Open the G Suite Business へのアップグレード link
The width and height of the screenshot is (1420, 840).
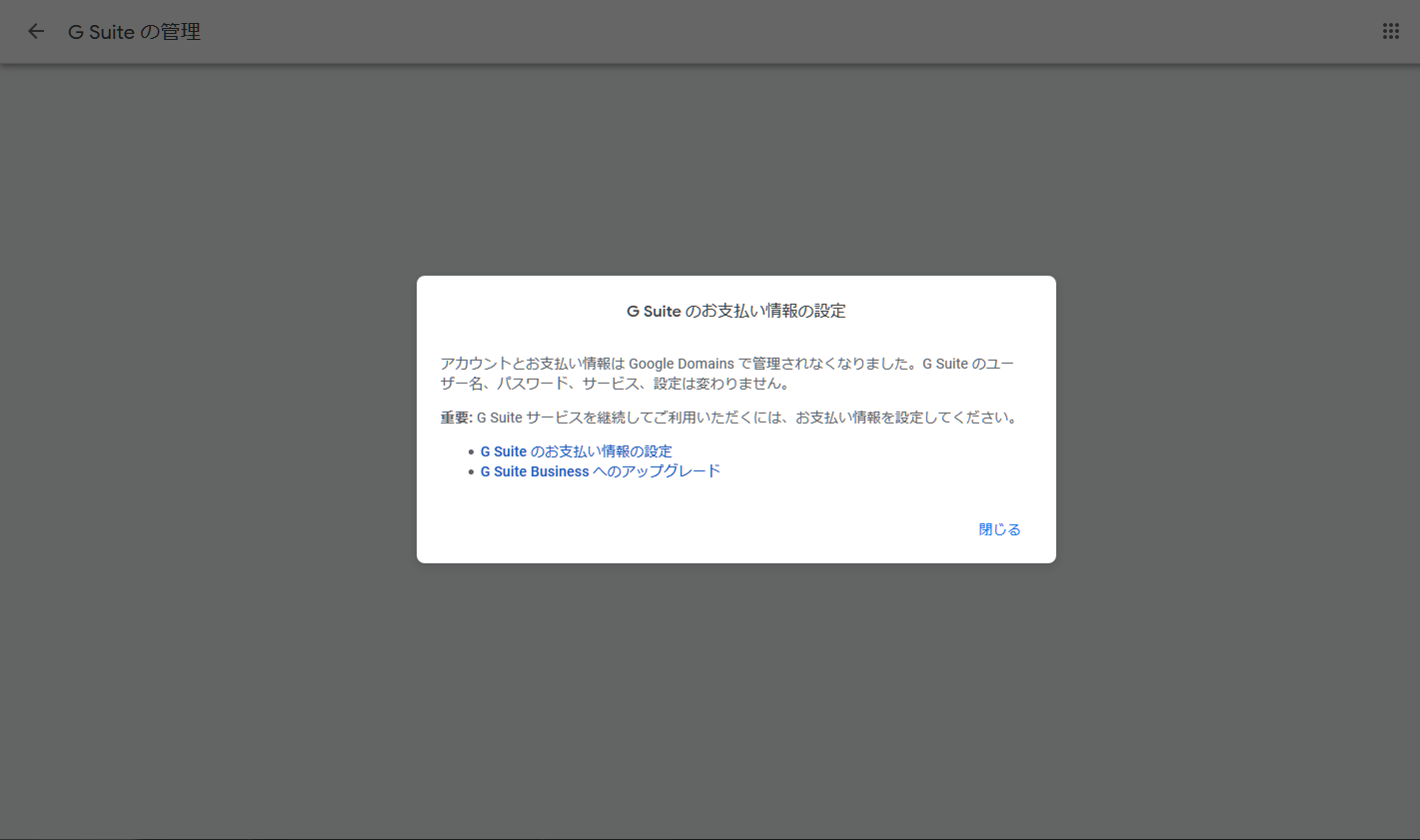[601, 471]
